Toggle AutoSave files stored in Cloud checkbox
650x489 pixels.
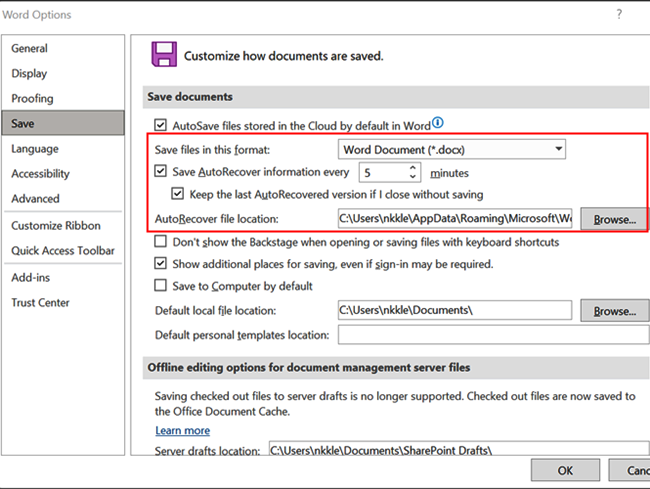pos(161,126)
